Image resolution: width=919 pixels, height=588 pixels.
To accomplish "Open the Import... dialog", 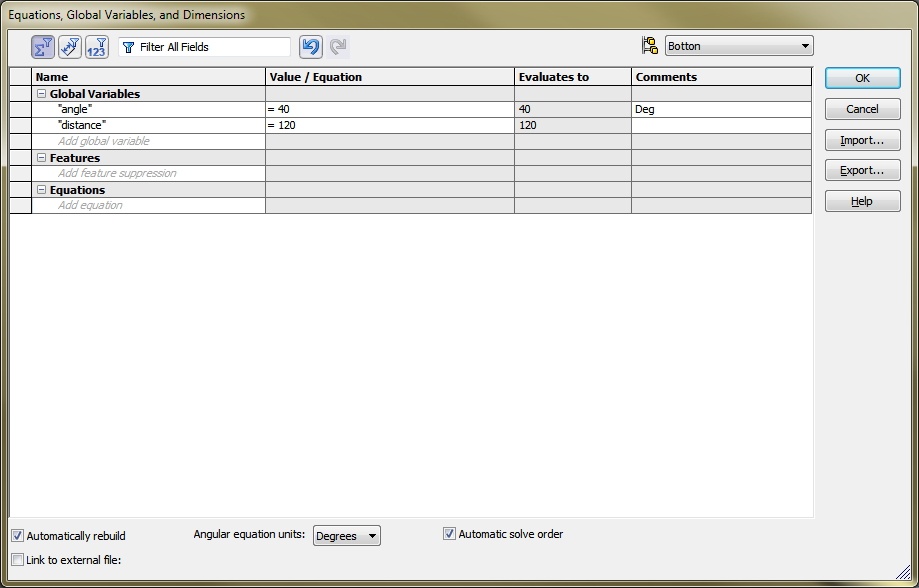I will (862, 140).
